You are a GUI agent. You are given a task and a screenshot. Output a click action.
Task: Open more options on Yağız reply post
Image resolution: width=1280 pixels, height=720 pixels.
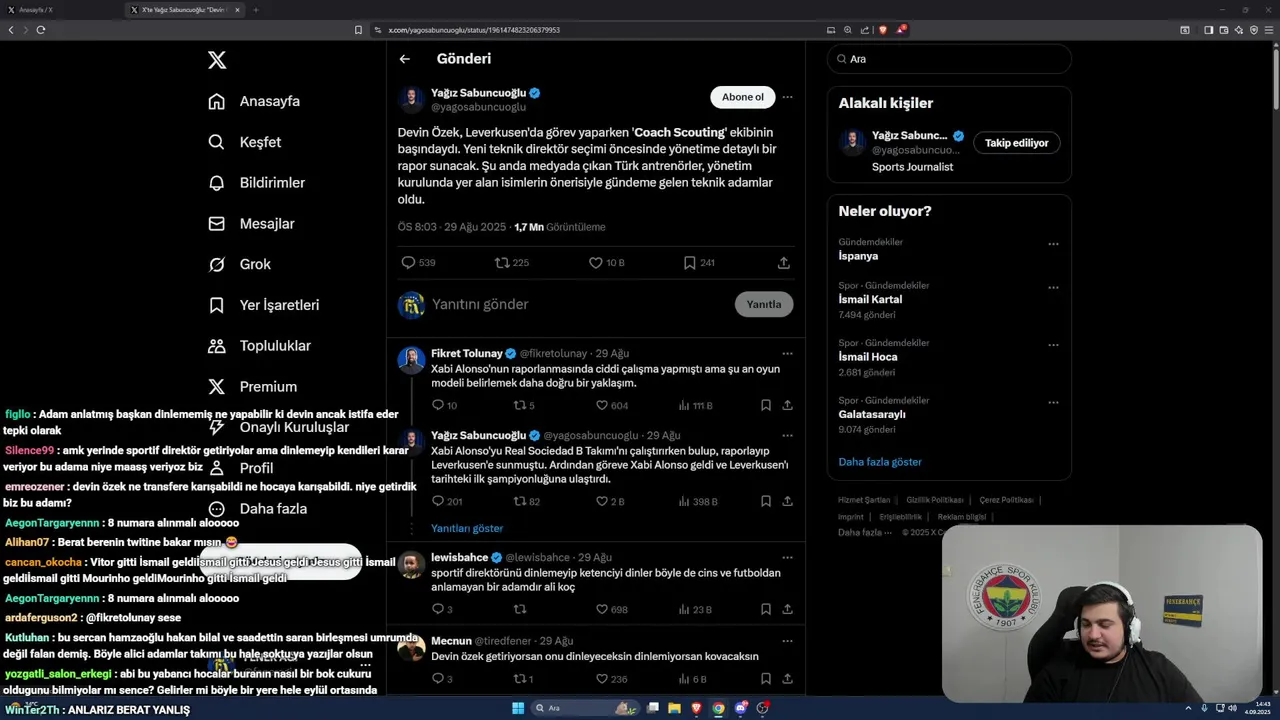point(787,435)
